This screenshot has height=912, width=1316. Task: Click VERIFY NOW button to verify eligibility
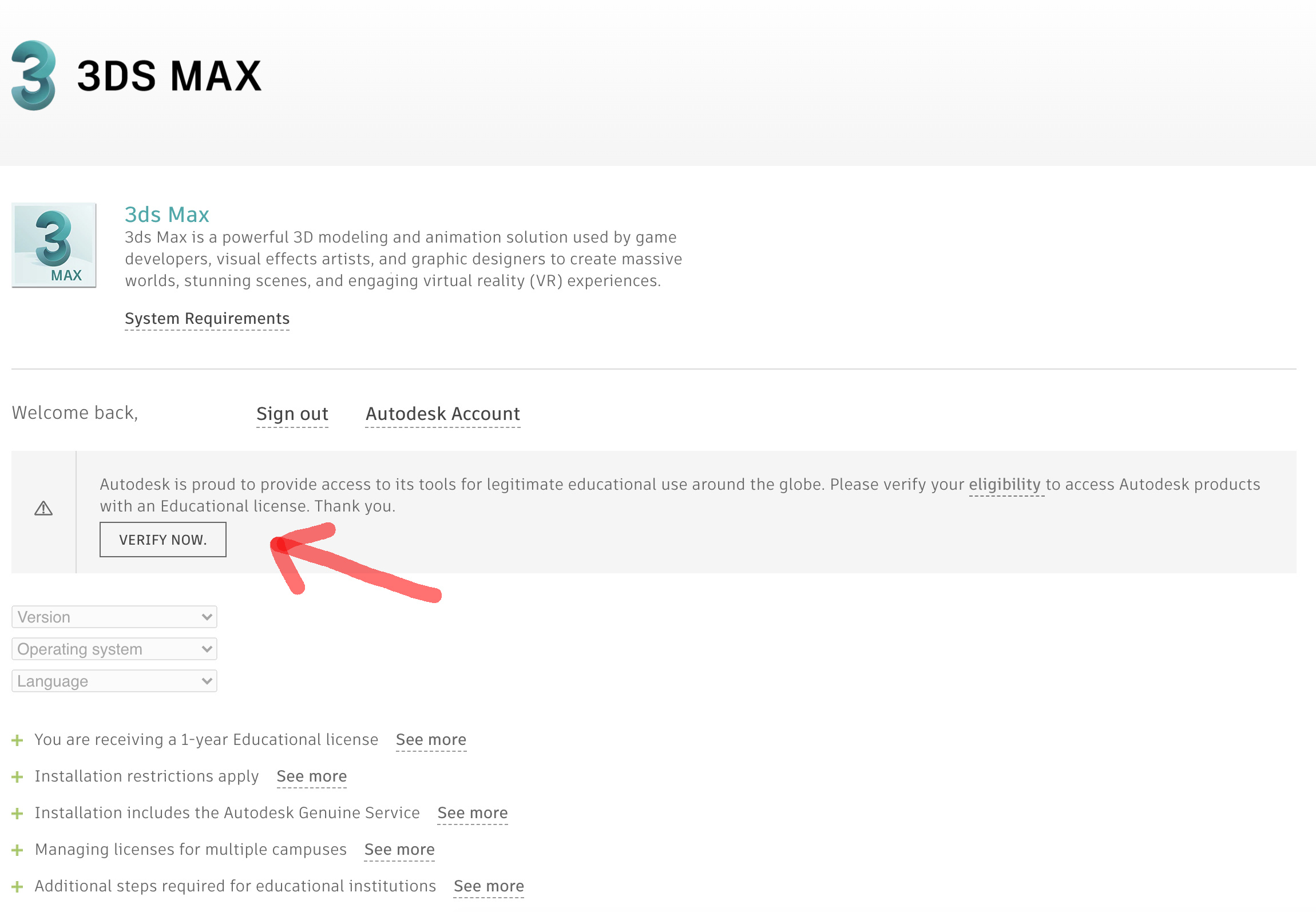click(x=163, y=539)
